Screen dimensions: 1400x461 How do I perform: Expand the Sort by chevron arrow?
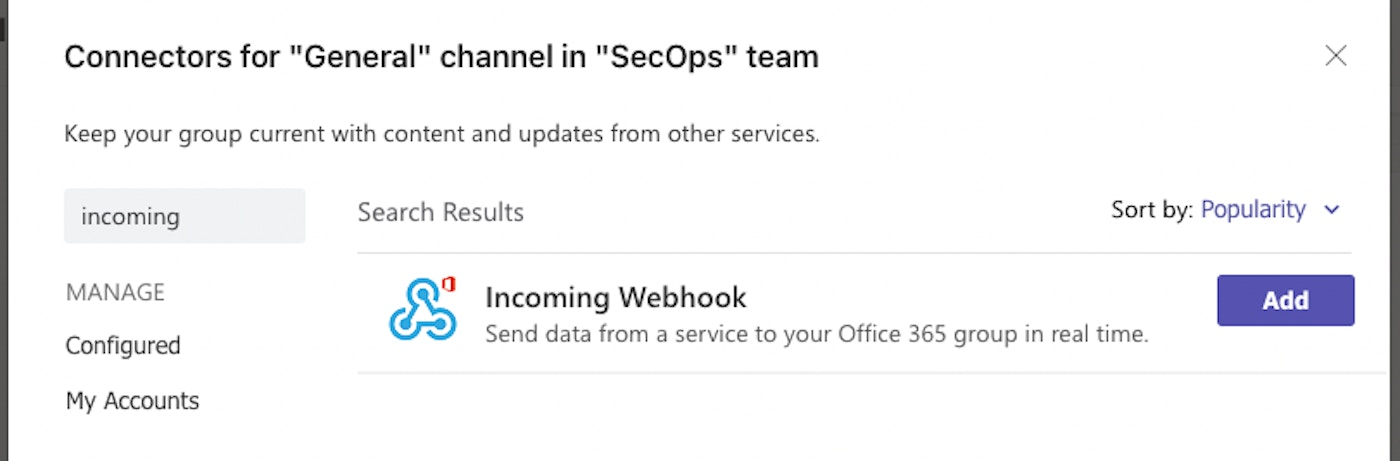pyautogui.click(x=1331, y=210)
